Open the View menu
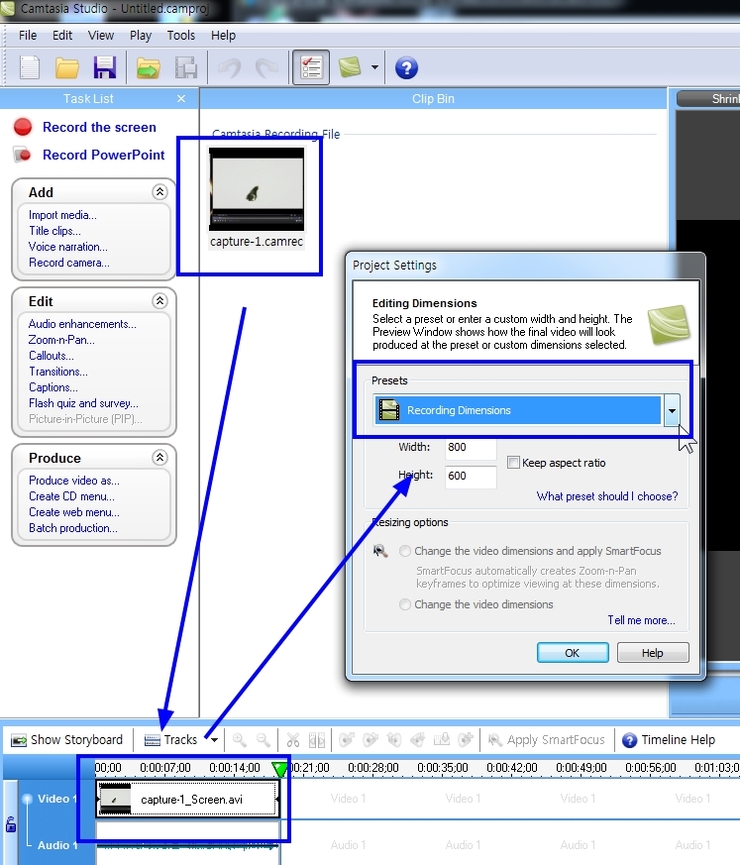The width and height of the screenshot is (740, 865). point(100,35)
